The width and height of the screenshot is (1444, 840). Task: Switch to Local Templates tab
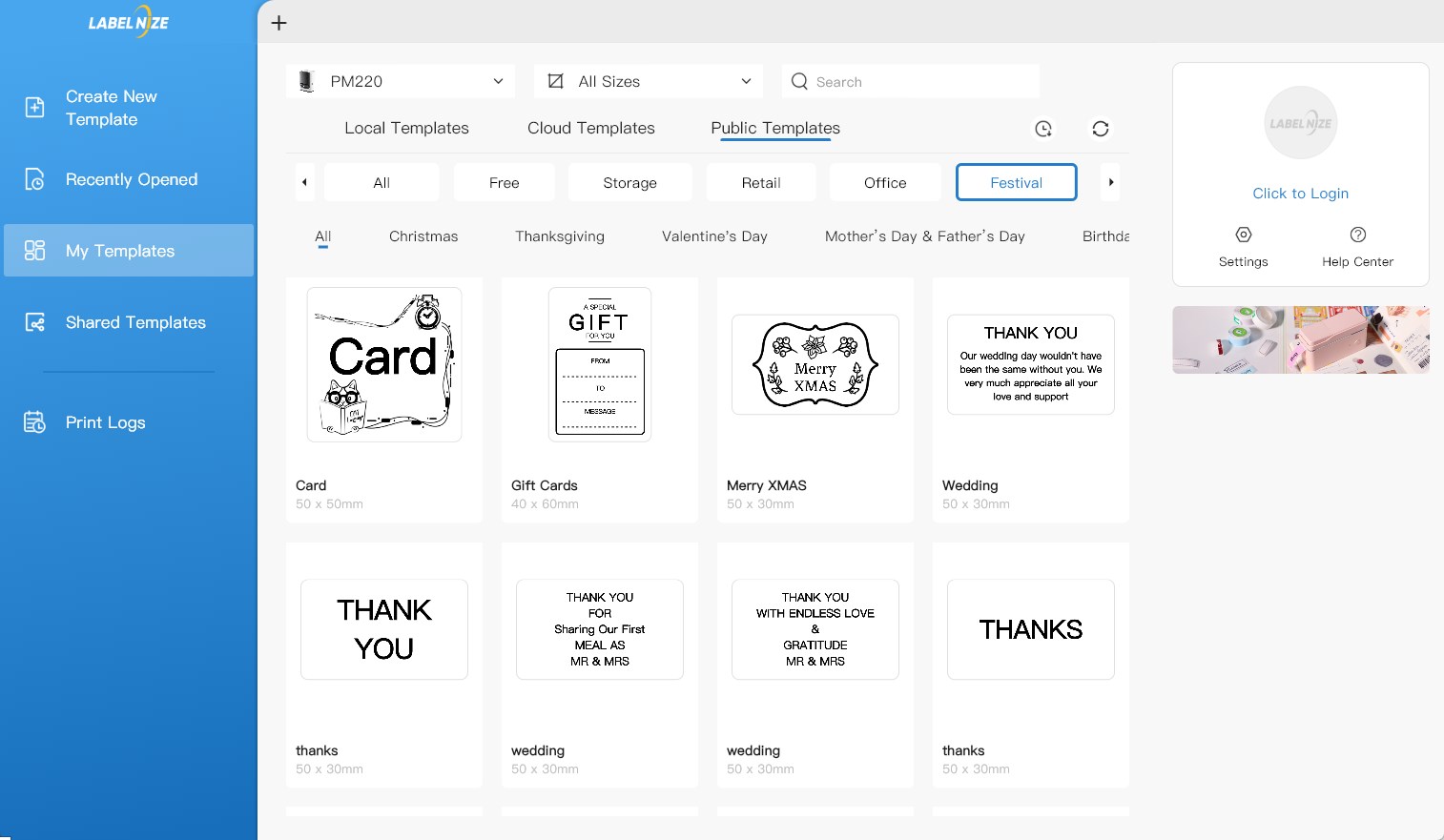coord(406,128)
